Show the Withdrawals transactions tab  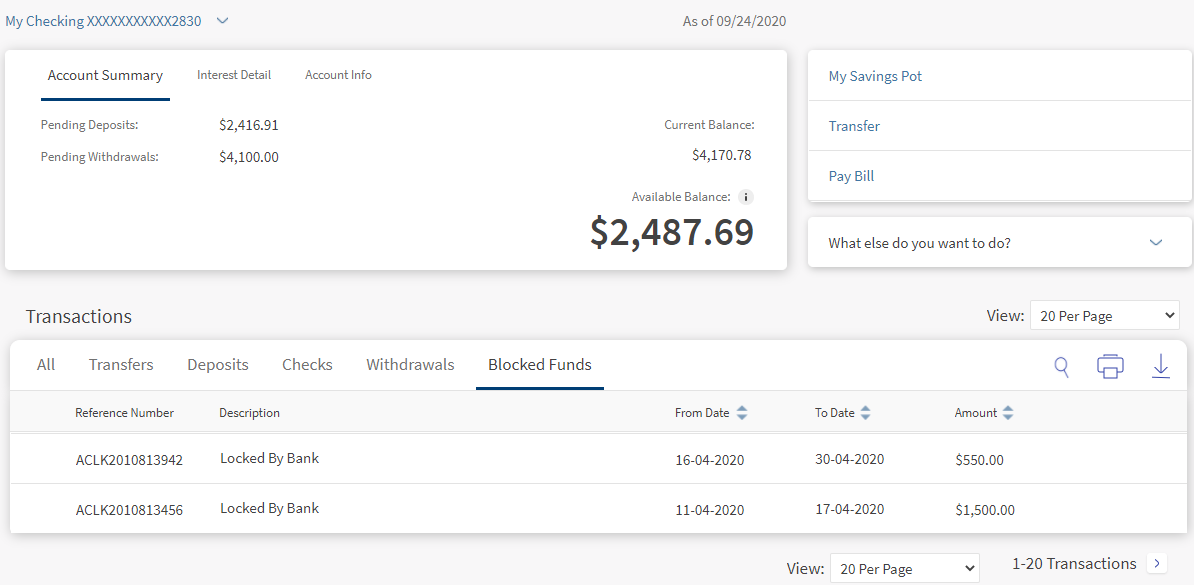pos(410,365)
